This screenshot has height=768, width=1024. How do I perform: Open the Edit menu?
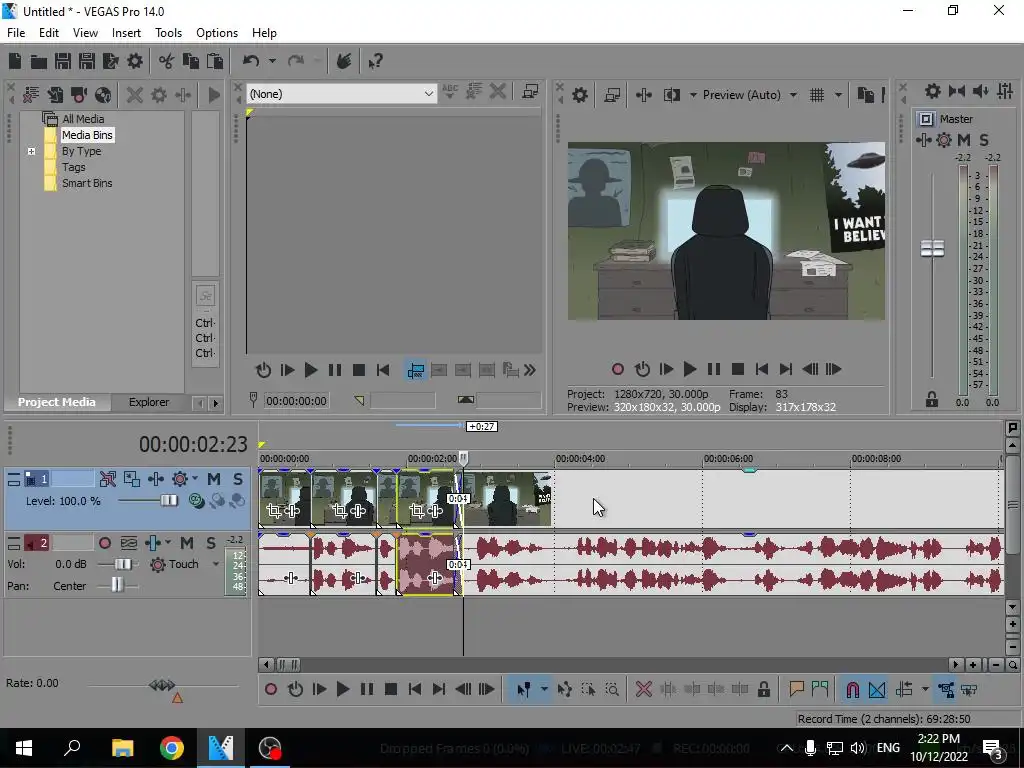pyautogui.click(x=49, y=33)
